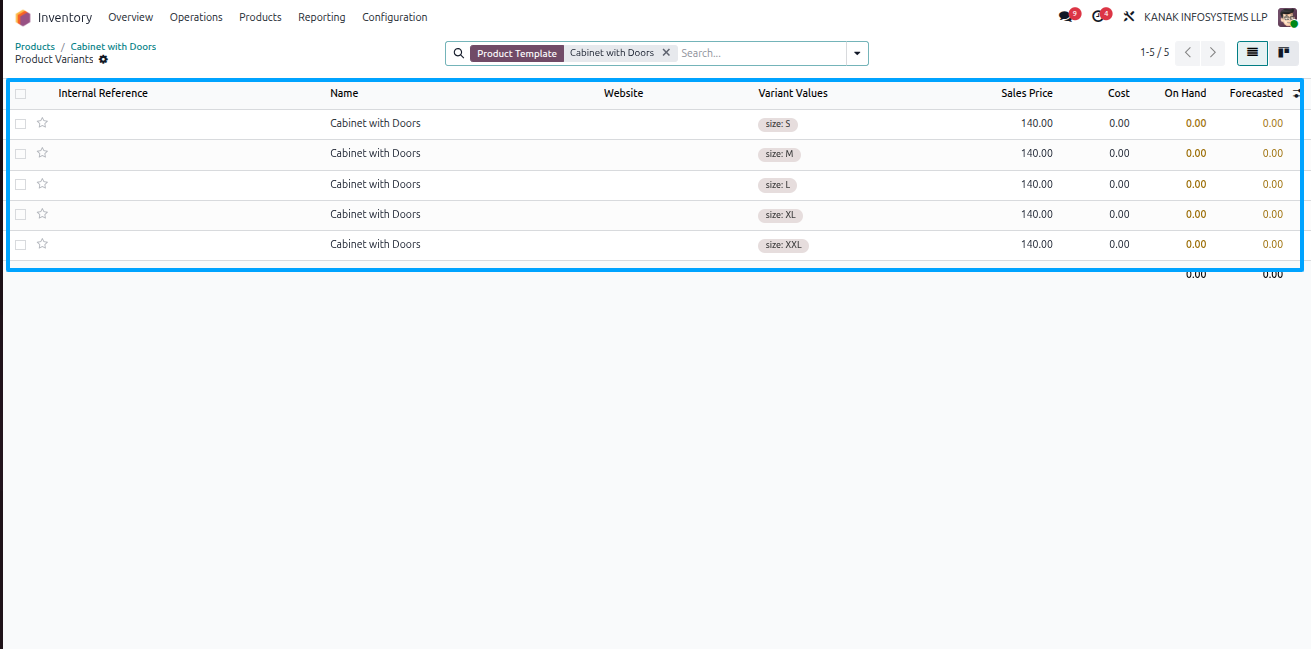
Task: Open KANAK INFOSYSTEMS LLP company switcher
Action: [x=1206, y=17]
